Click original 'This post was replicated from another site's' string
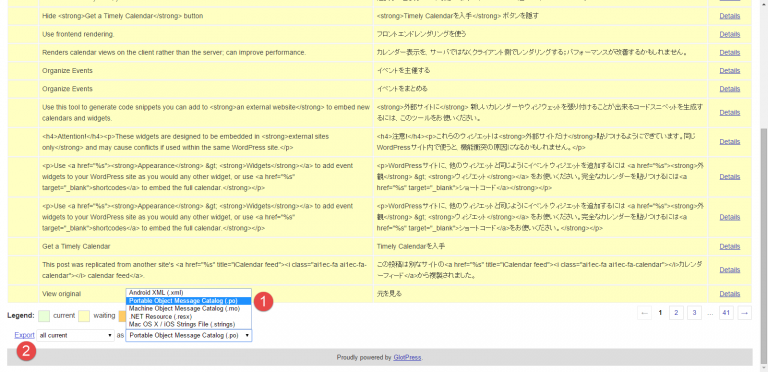 click(x=204, y=270)
